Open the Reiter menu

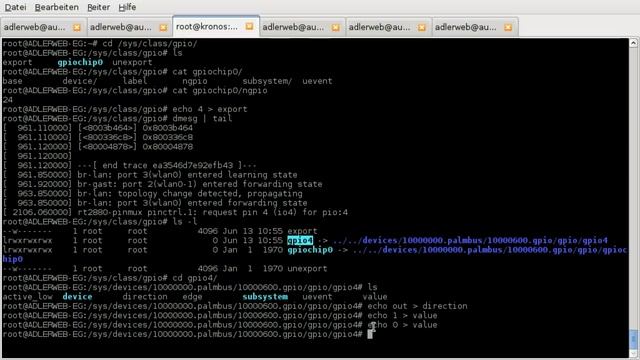coord(98,7)
